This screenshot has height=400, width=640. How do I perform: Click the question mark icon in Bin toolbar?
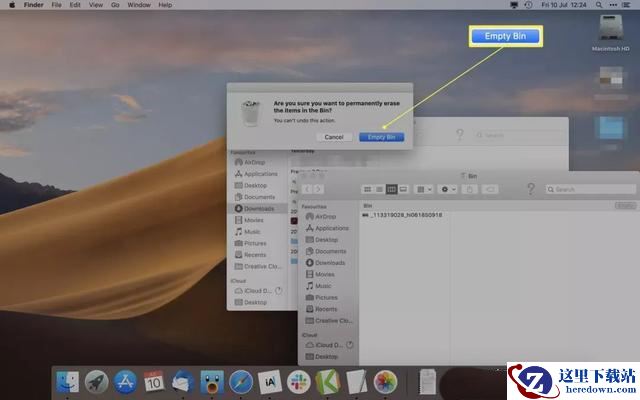[x=531, y=189]
